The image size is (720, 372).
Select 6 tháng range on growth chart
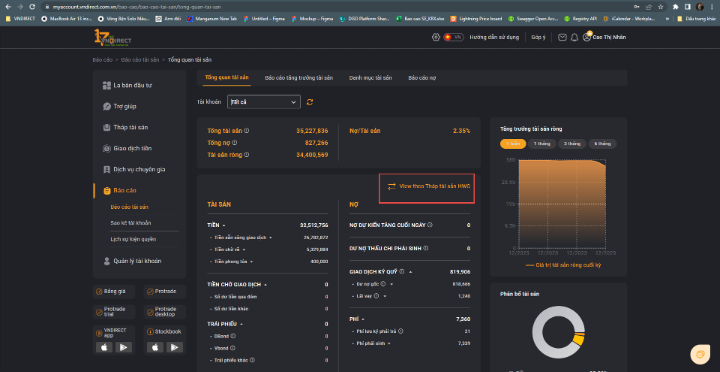pos(602,144)
